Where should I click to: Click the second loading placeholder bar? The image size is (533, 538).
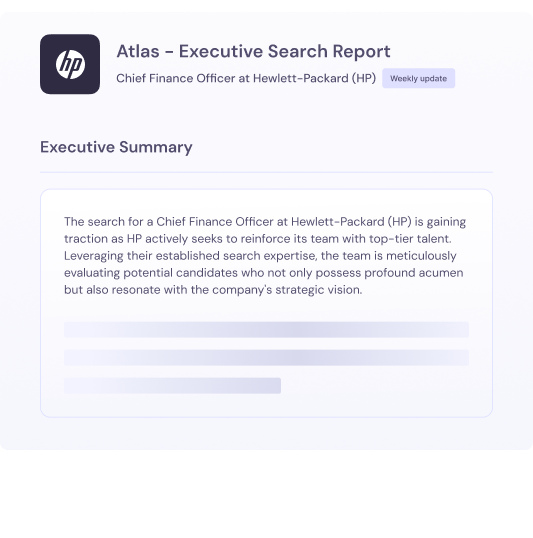click(266, 358)
